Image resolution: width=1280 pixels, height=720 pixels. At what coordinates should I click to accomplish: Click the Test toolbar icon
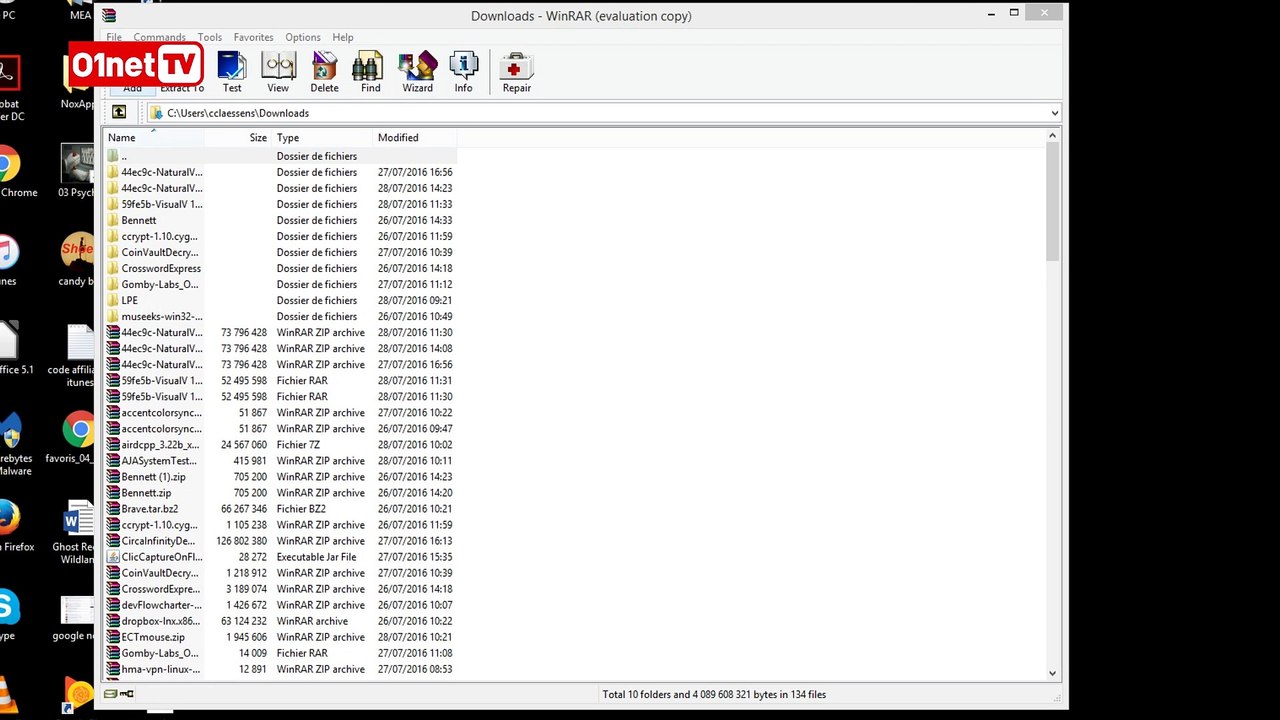coord(232,72)
